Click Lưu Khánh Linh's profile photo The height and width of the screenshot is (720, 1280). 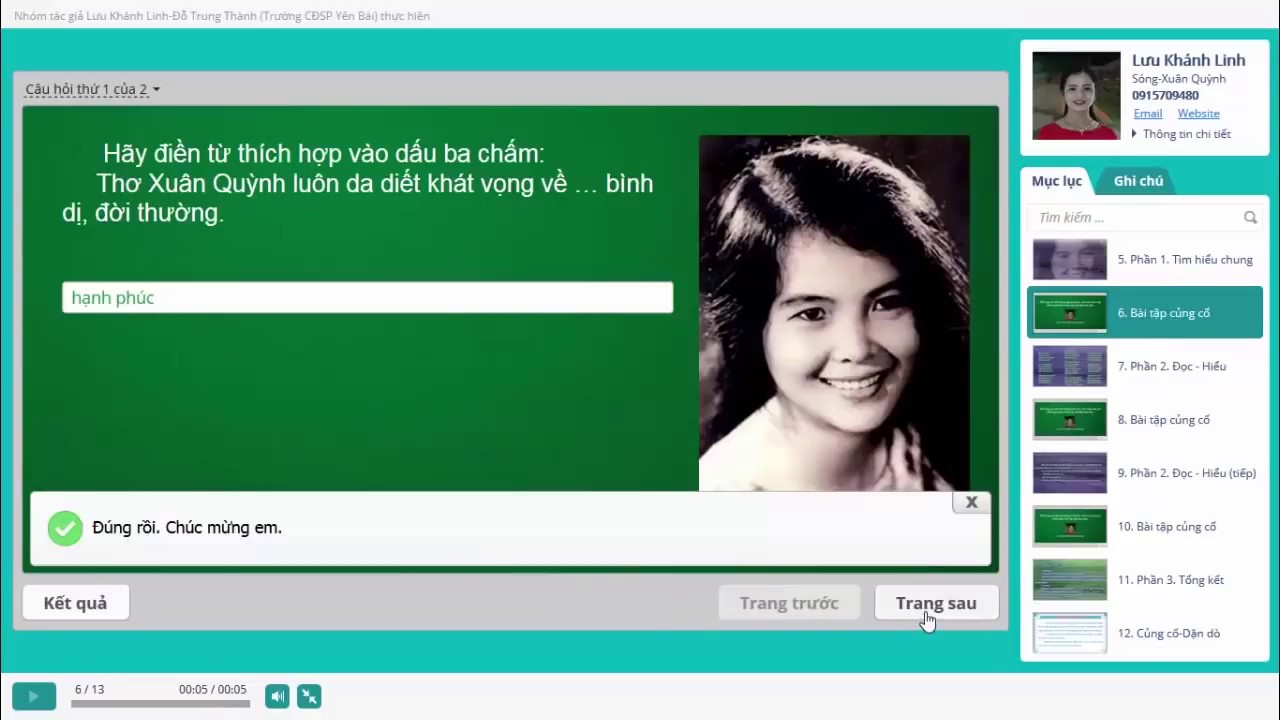point(1076,96)
